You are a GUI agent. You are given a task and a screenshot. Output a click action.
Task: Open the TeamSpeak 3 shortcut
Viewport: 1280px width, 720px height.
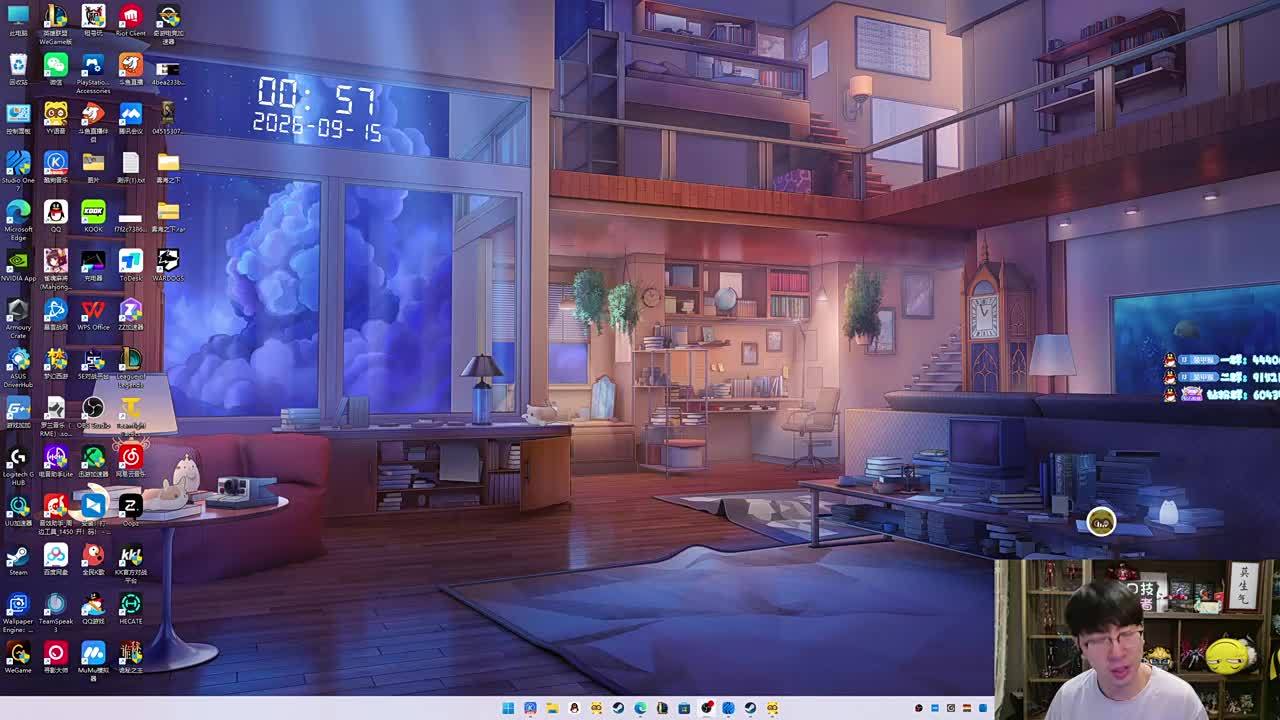(x=56, y=612)
